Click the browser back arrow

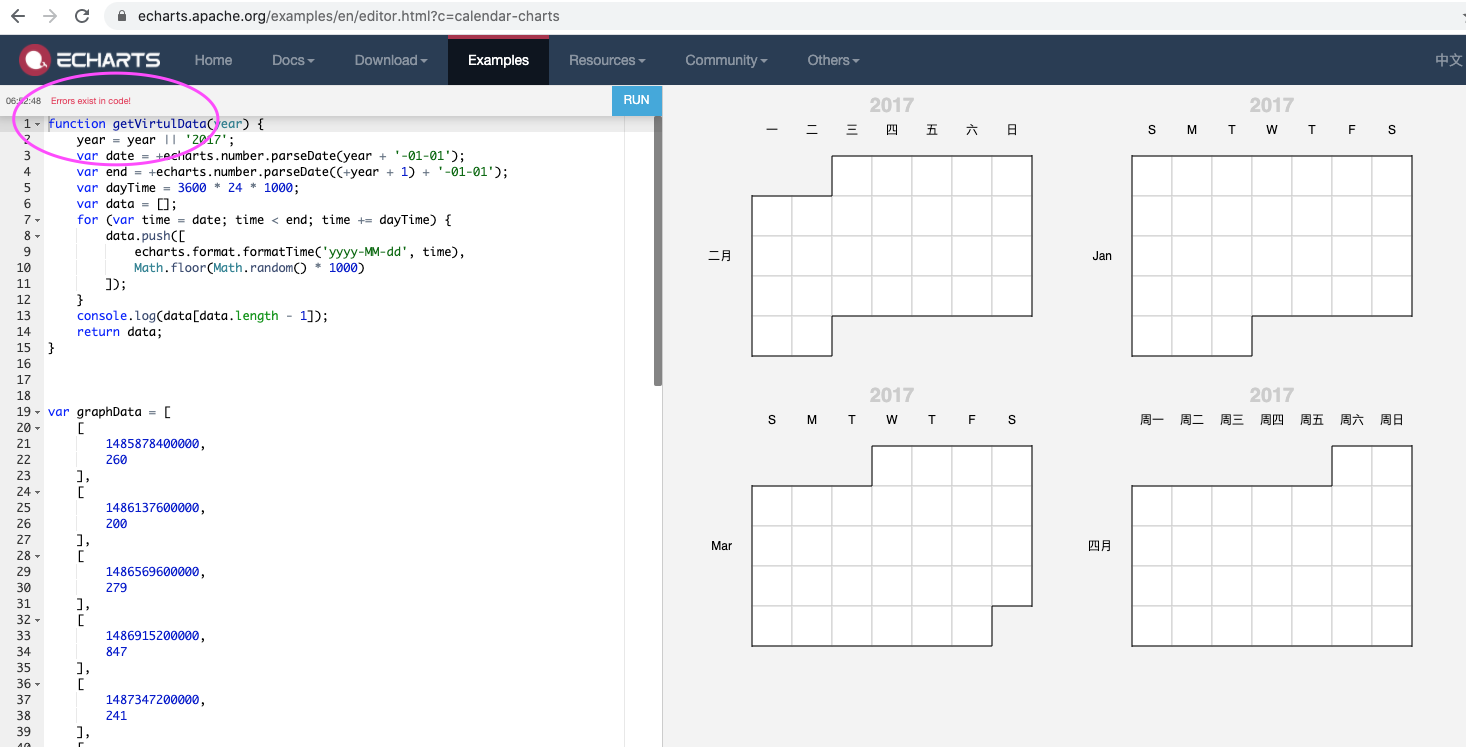[x=20, y=16]
